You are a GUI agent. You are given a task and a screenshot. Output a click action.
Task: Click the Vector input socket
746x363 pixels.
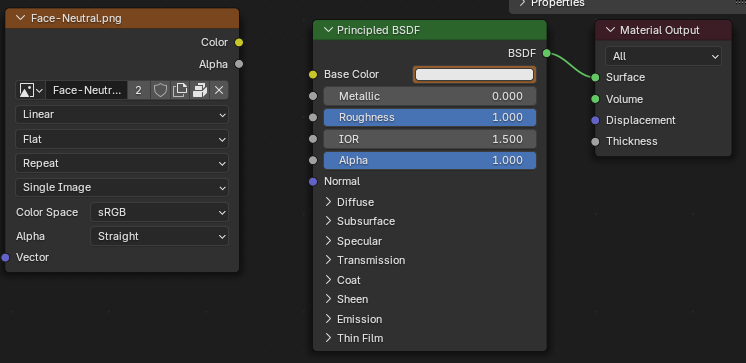[5, 257]
